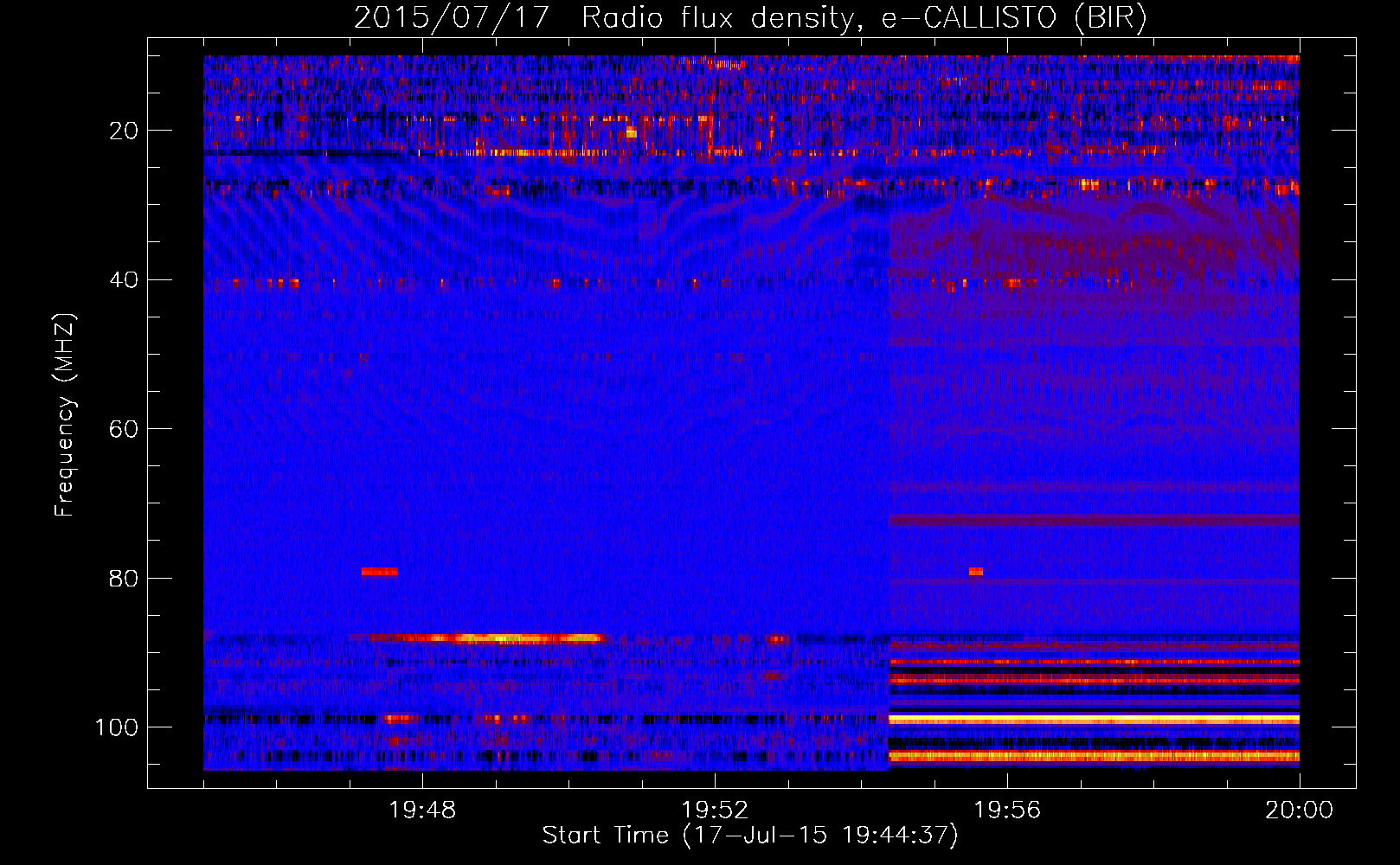
Task: Click the 'Frequency (MHZ)' axis label
Action: tap(65, 415)
